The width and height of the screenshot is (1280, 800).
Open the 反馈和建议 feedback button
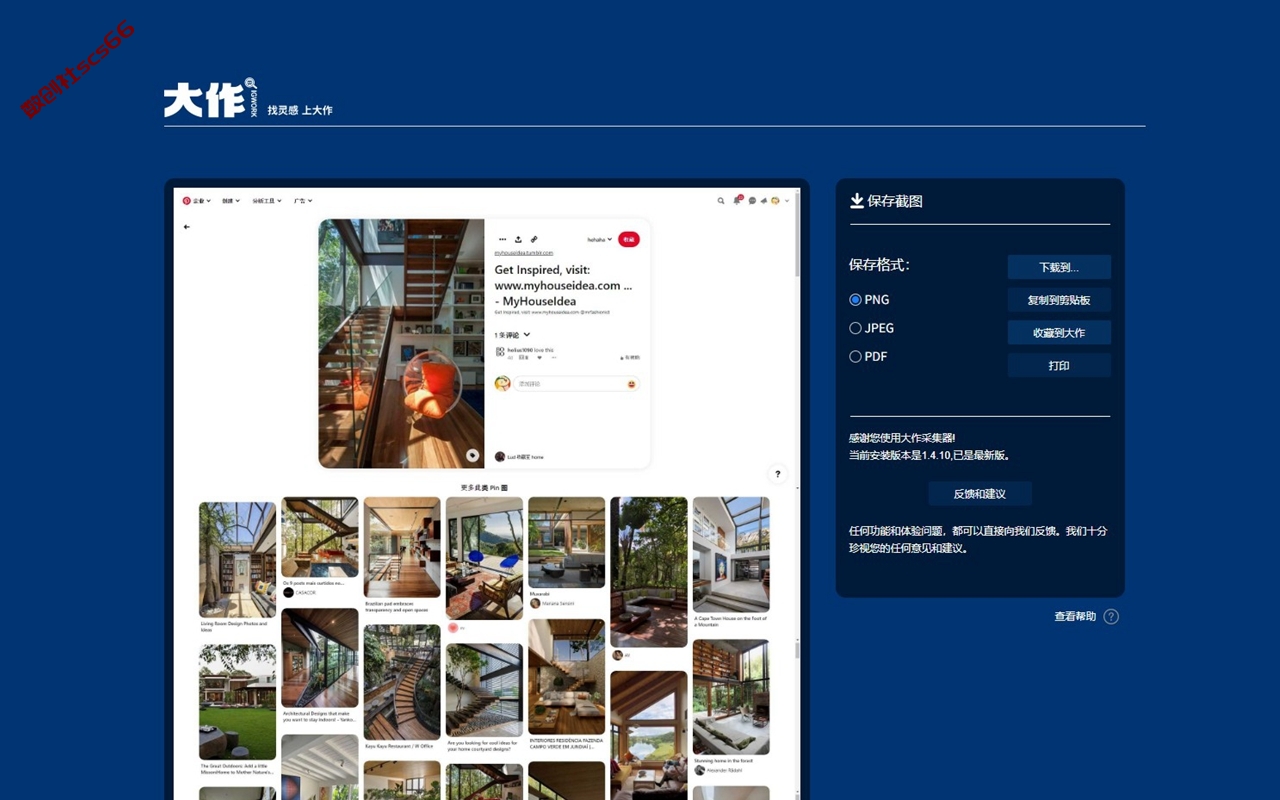(980, 494)
